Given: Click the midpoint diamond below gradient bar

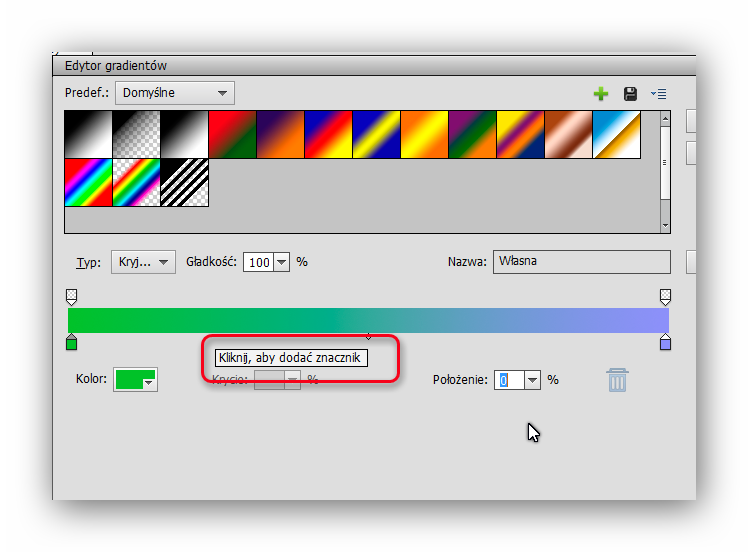Looking at the screenshot, I should tap(368, 337).
